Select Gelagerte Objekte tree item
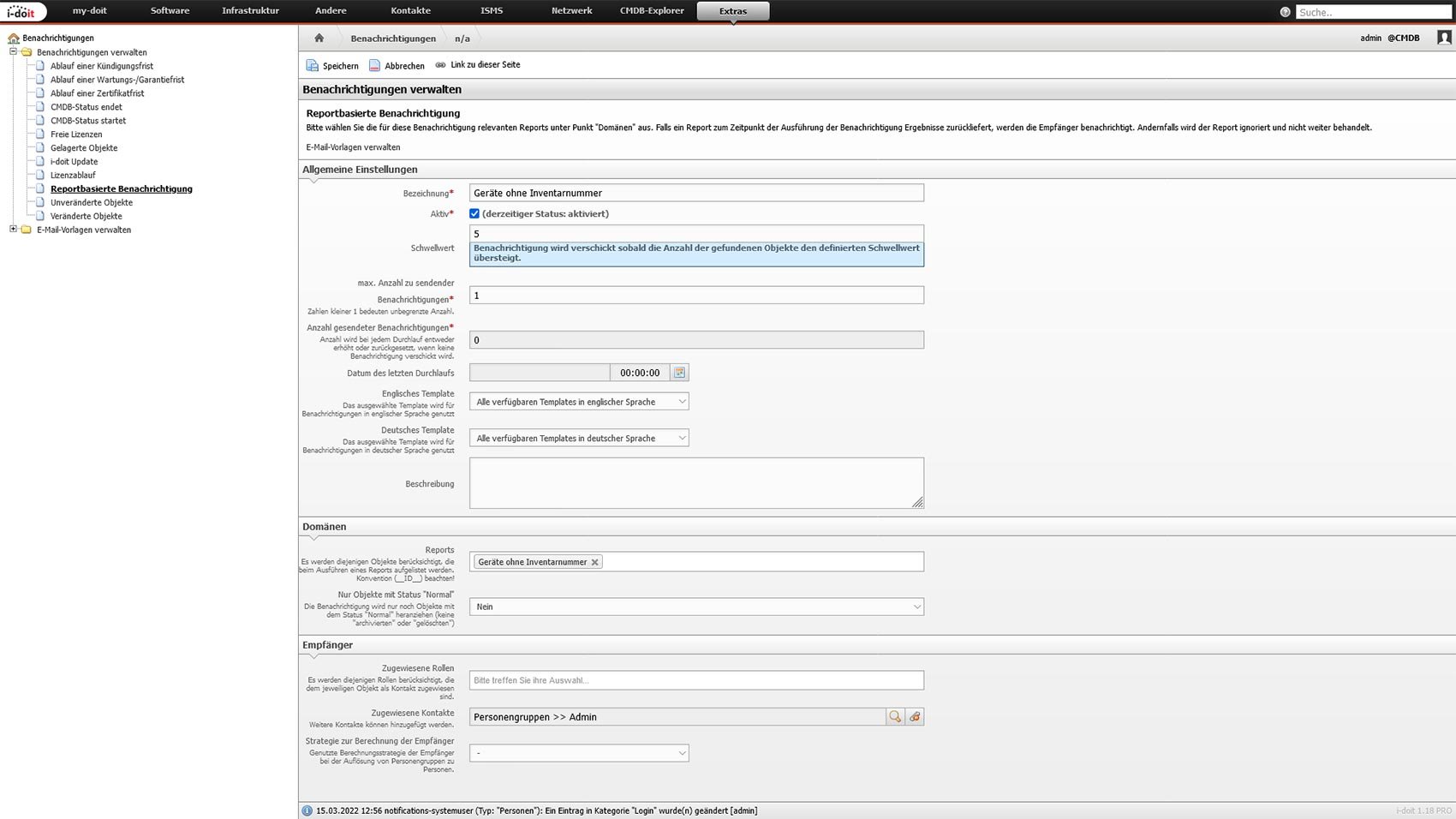The height and width of the screenshot is (819, 1456). 84,148
